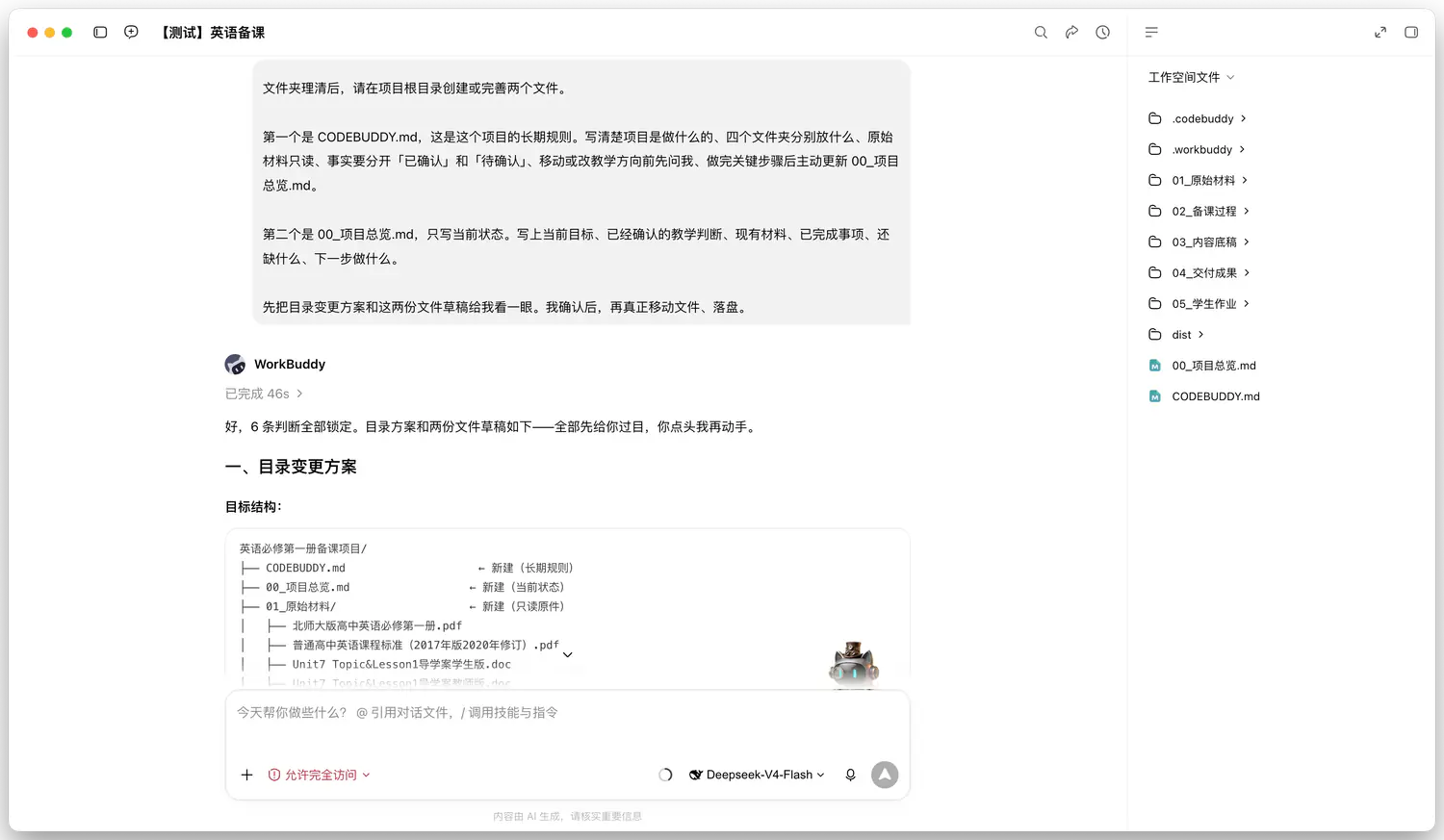The image size is (1444, 840).
Task: Expand 05_学生作业 folder chevron
Action: [x=1247, y=303]
